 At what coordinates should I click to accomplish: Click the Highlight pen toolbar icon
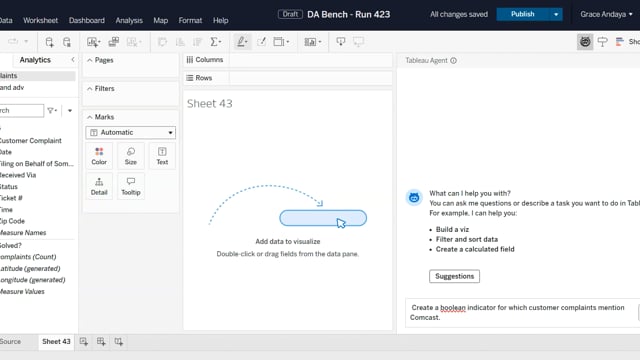tap(241, 42)
